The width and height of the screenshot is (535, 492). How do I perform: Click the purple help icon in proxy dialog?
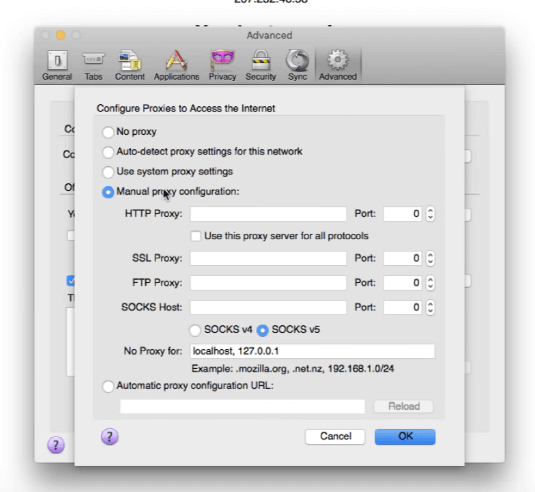point(110,437)
